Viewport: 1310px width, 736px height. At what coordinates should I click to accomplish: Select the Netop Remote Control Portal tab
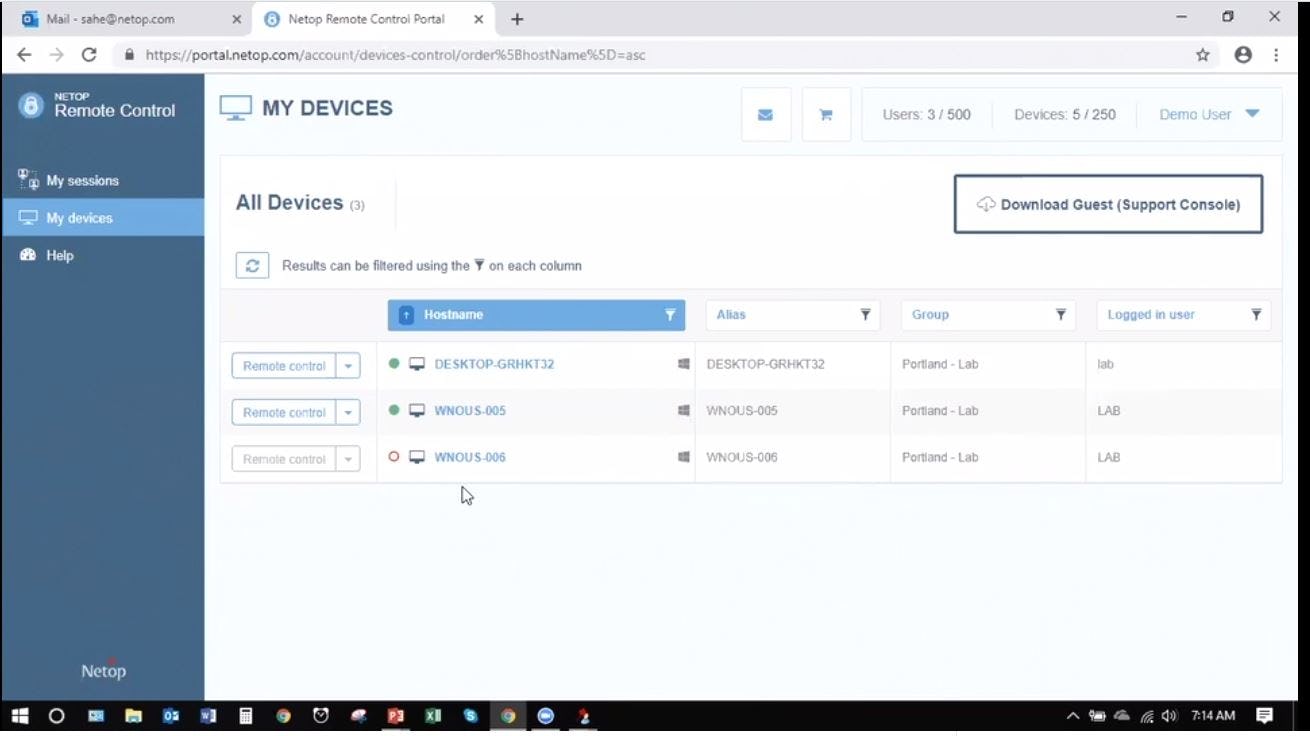point(373,19)
